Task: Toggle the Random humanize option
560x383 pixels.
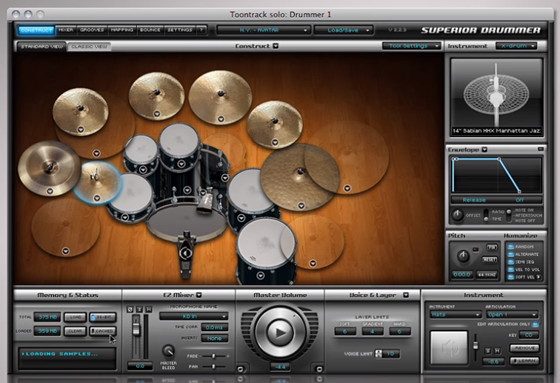Action: click(511, 247)
